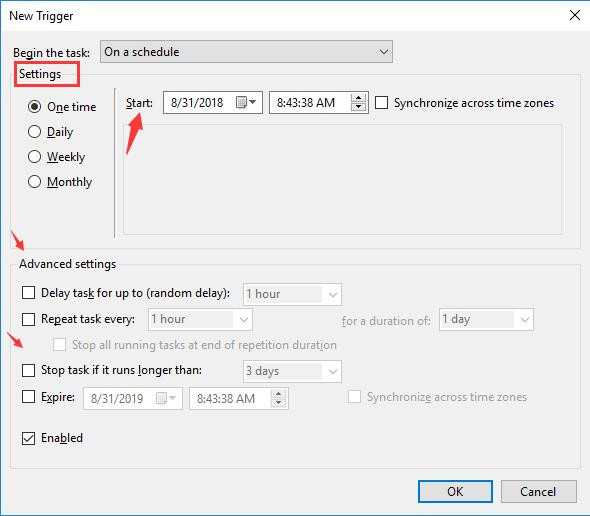Close the New Trigger window
This screenshot has width=590, height=516.
pyautogui.click(x=575, y=15)
